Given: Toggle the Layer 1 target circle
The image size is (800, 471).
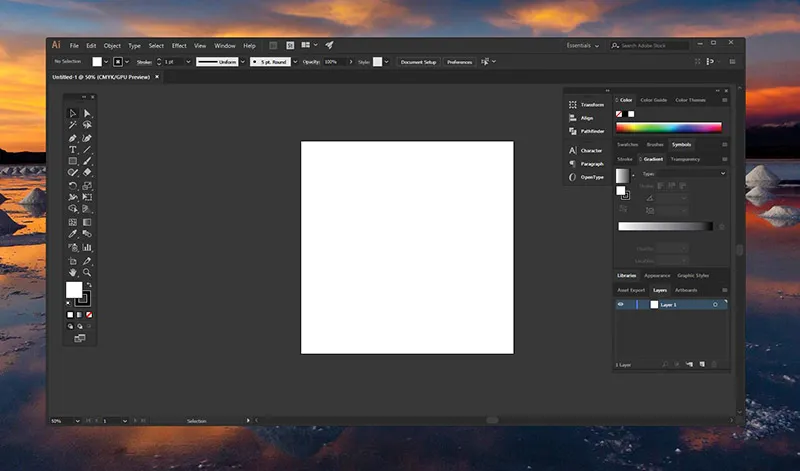Looking at the screenshot, I should [715, 304].
